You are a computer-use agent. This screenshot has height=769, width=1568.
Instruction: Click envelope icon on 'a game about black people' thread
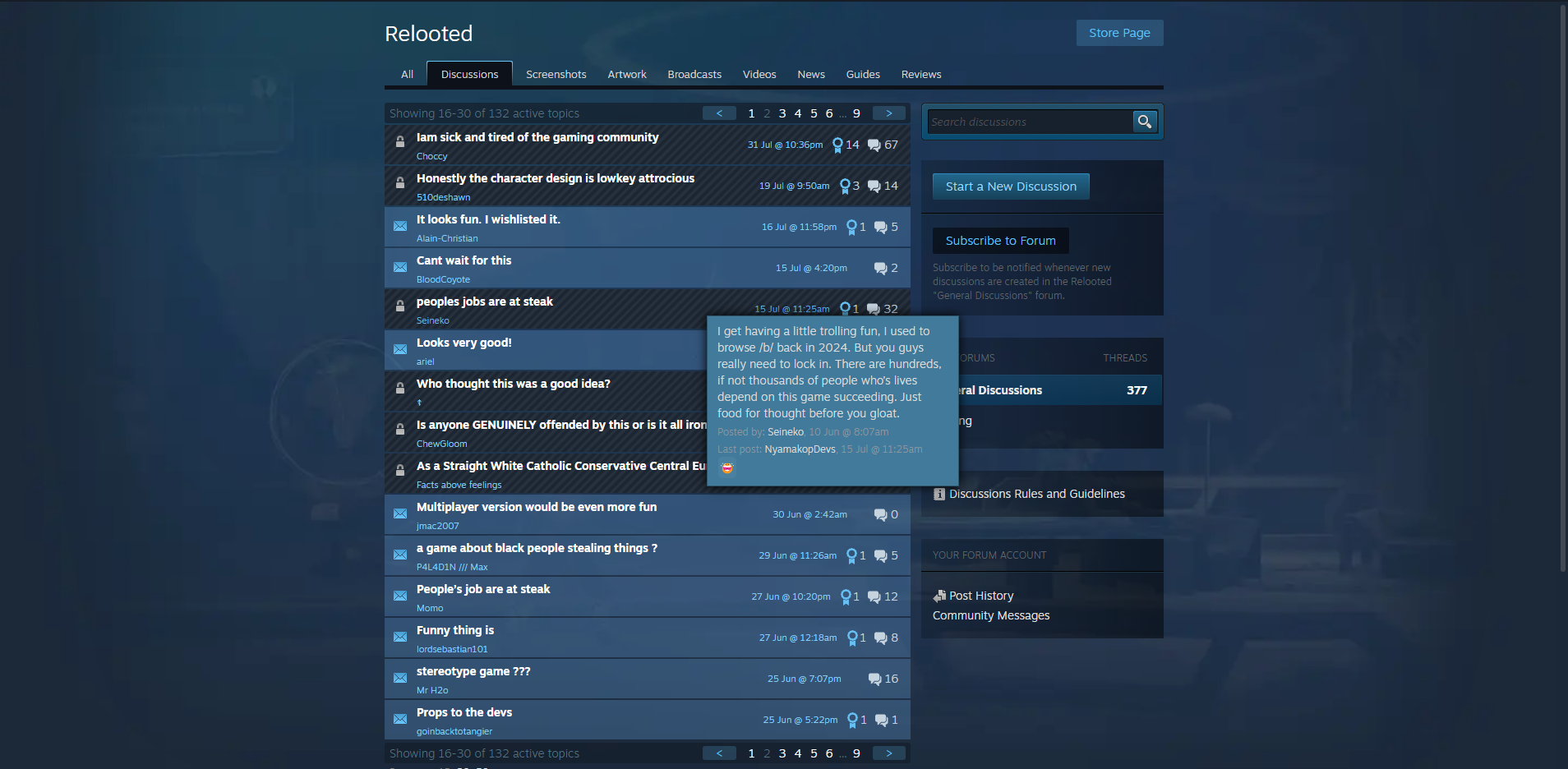[400, 555]
